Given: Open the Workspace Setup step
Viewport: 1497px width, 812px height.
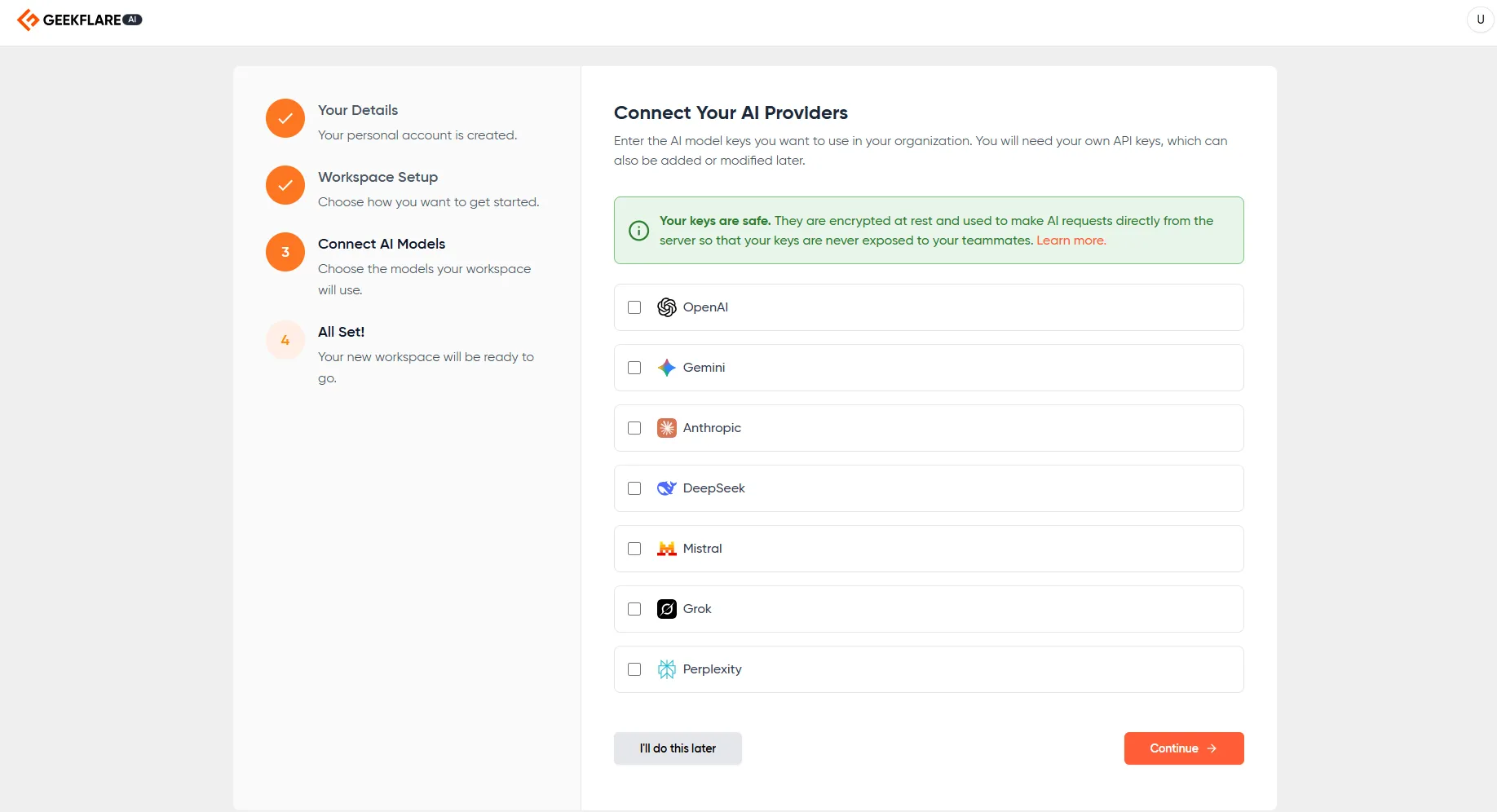Looking at the screenshot, I should point(378,177).
